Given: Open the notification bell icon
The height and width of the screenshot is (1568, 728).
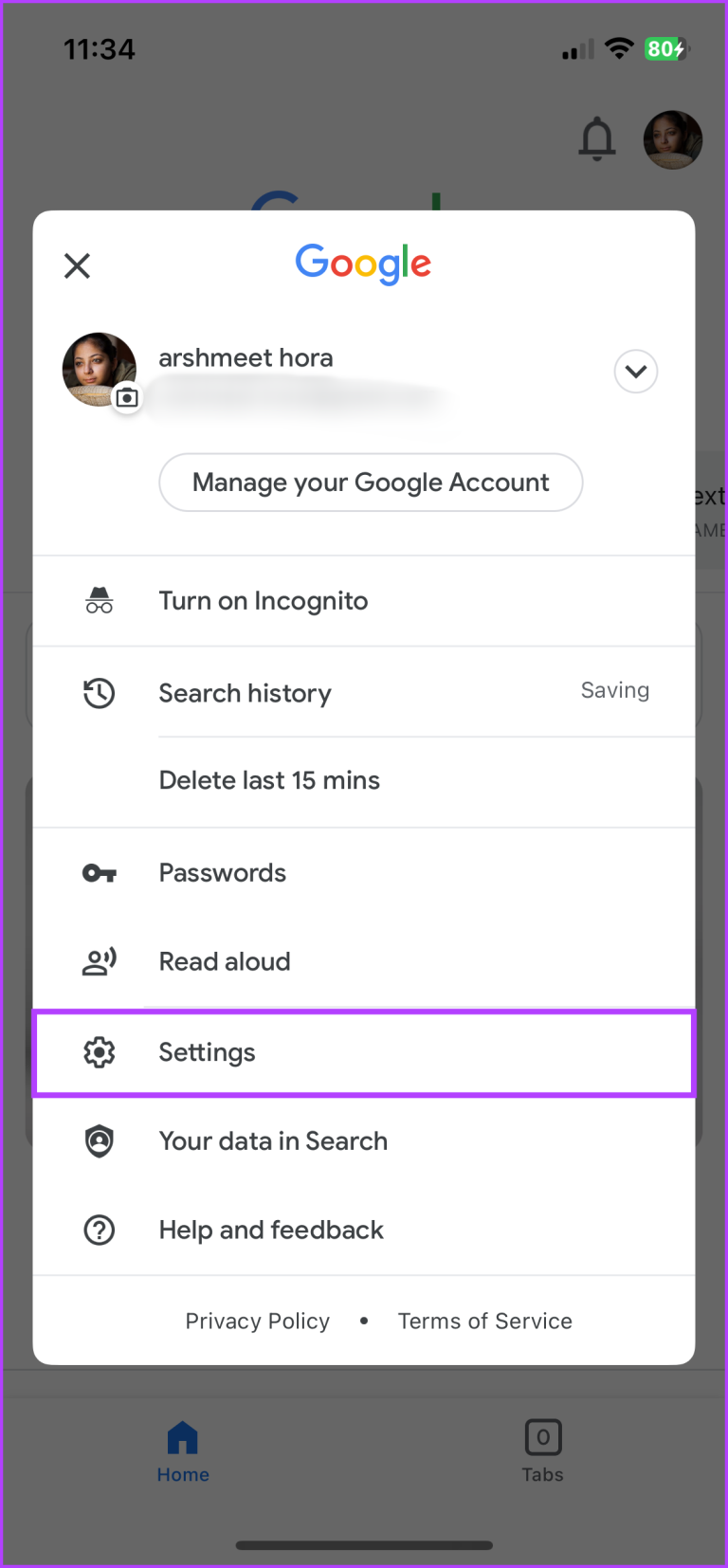Looking at the screenshot, I should 597,139.
